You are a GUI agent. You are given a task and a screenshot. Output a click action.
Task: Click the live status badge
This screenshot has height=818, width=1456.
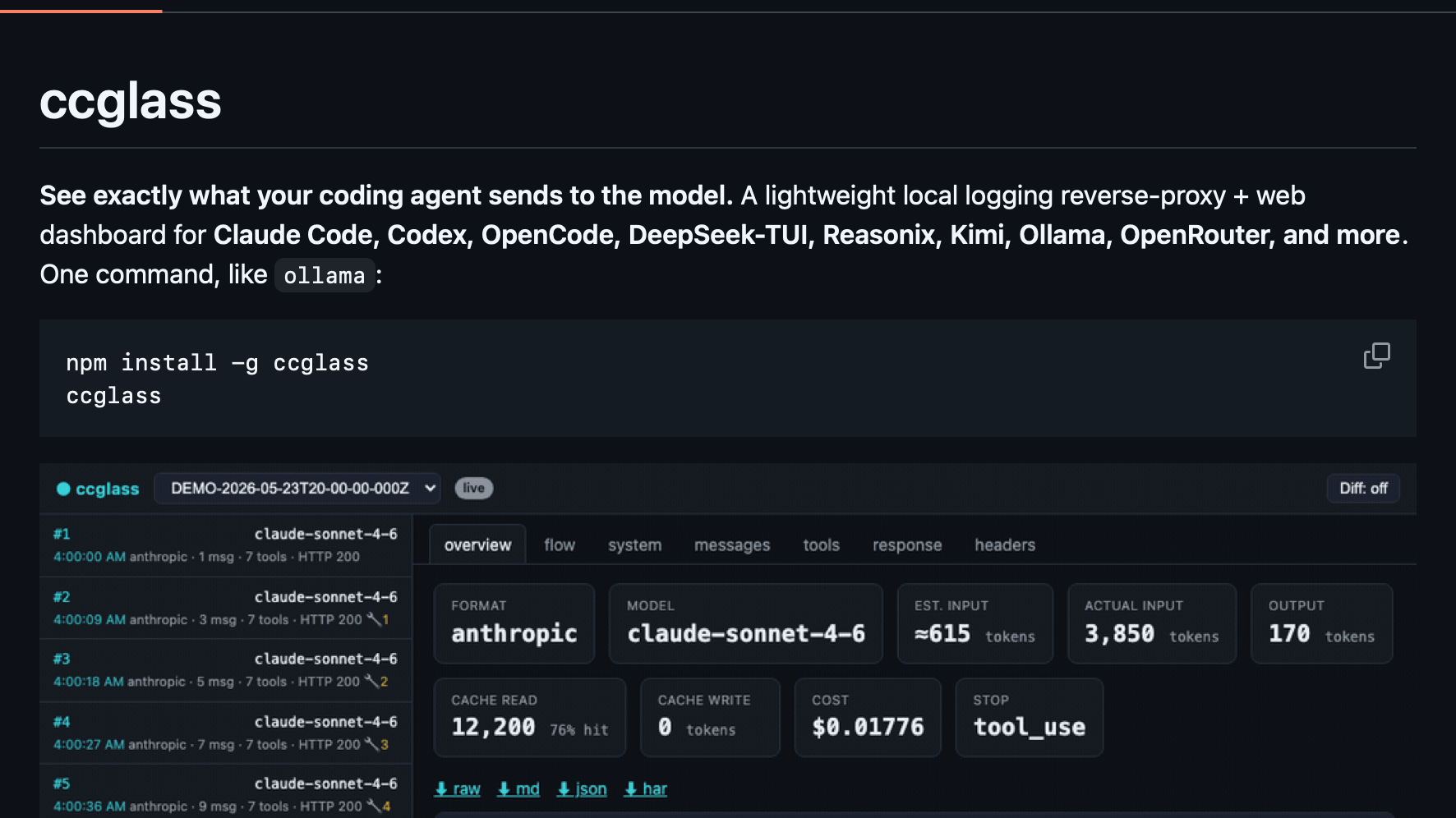474,488
